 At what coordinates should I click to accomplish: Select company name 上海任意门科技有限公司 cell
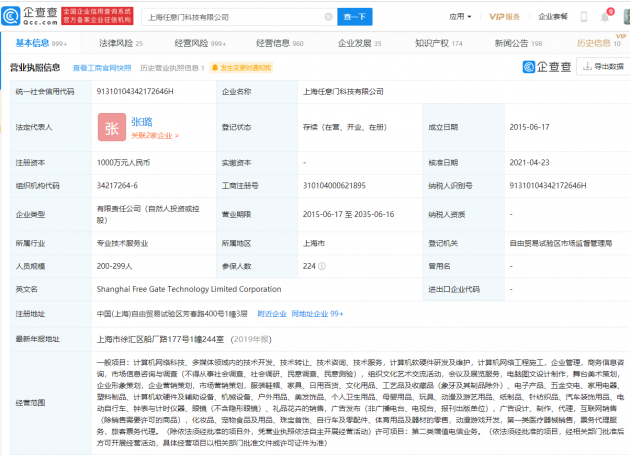pyautogui.click(x=343, y=92)
